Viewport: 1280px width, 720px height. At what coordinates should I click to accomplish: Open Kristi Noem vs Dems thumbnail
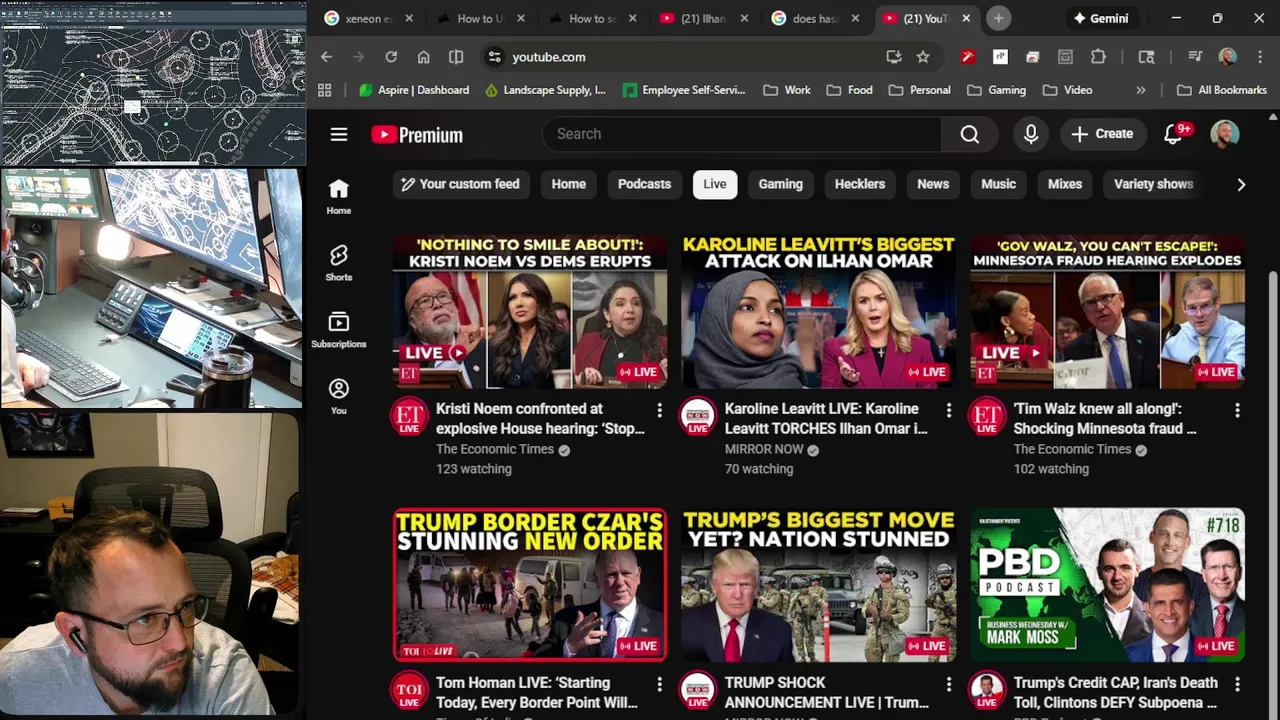(x=530, y=311)
